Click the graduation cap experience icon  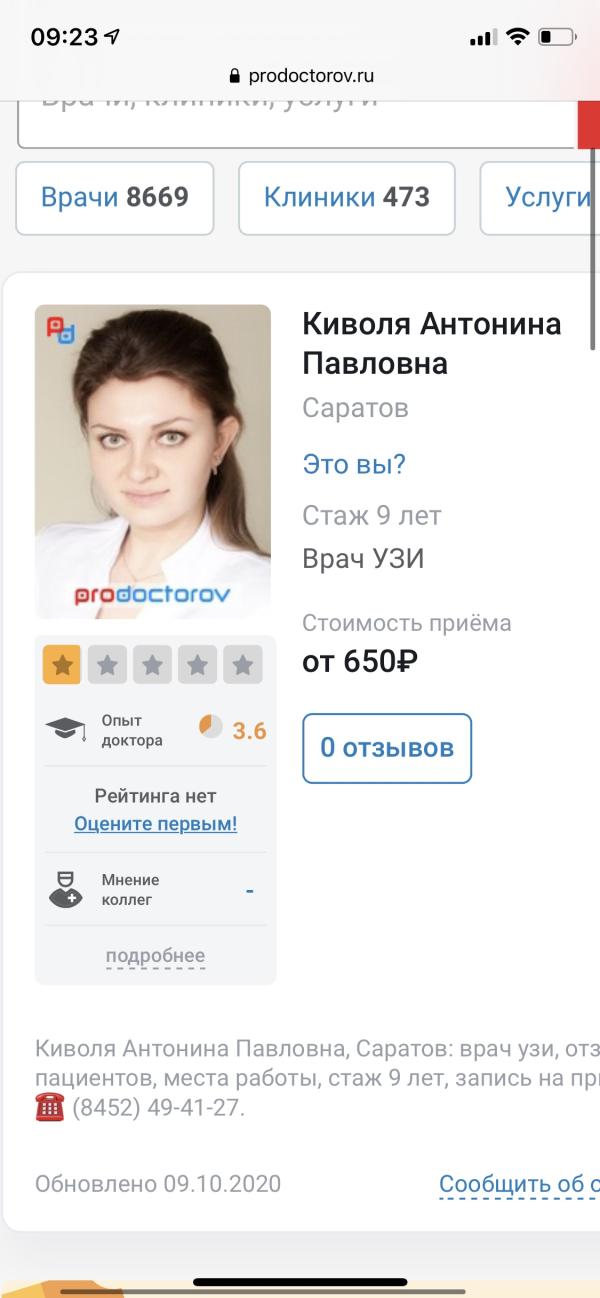tap(66, 729)
